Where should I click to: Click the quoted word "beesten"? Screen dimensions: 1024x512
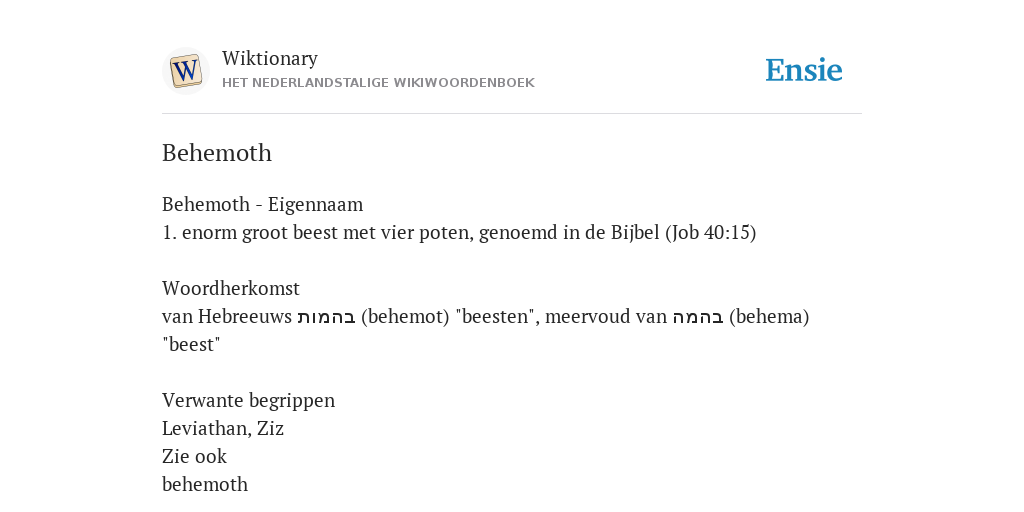497,317
